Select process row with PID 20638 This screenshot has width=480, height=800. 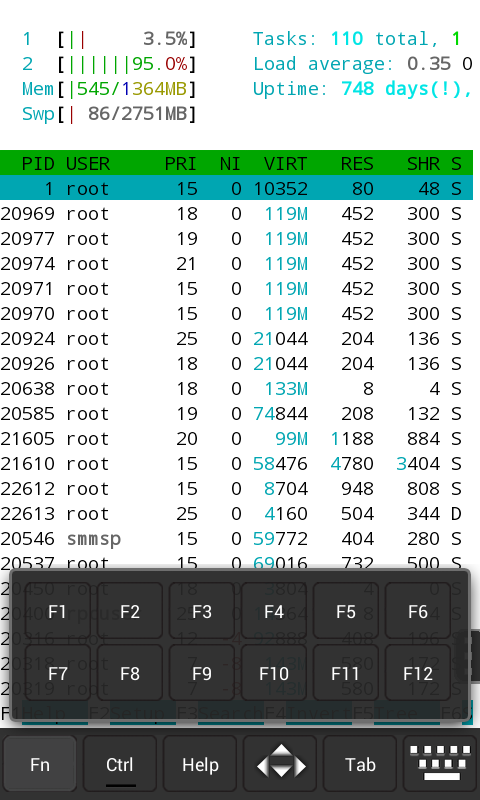[x=236, y=388]
